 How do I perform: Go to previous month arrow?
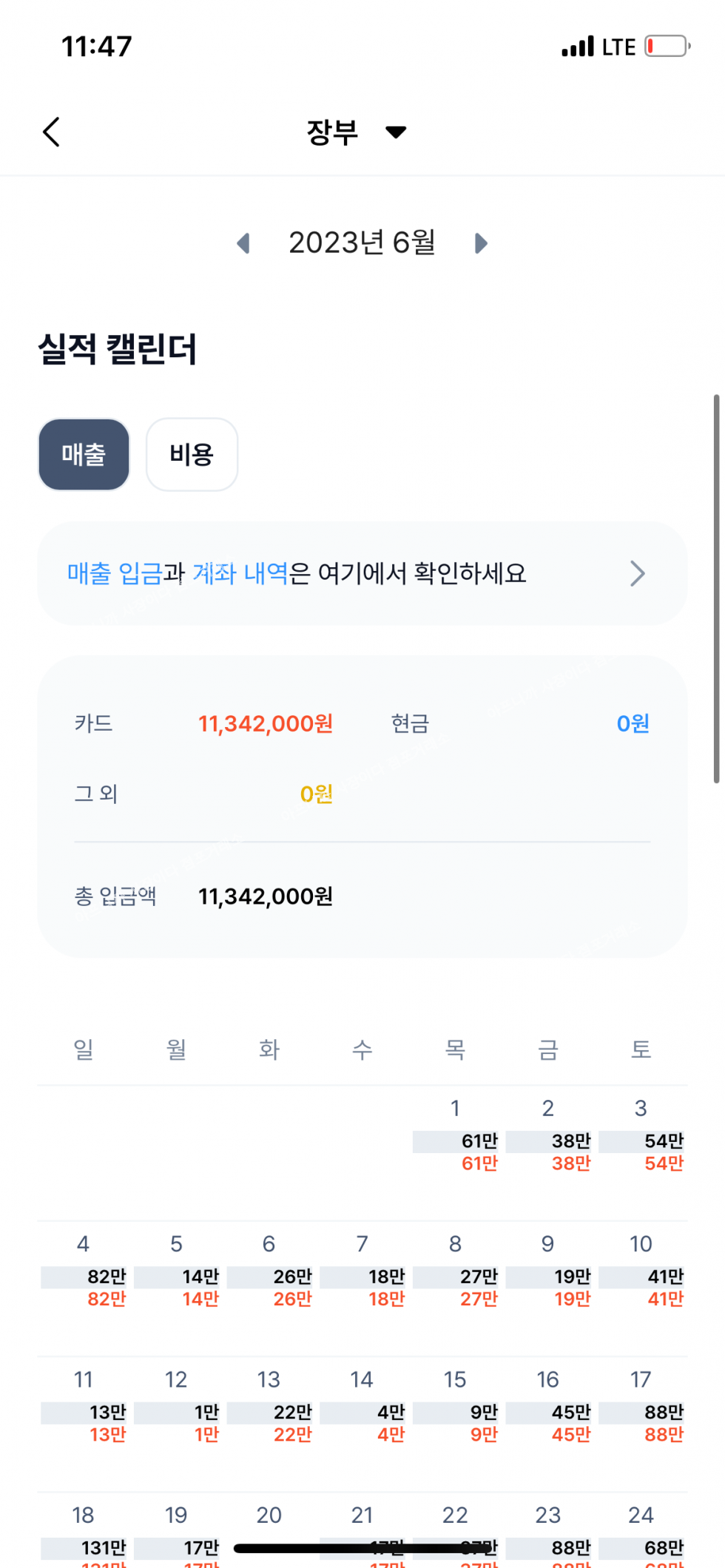click(243, 243)
